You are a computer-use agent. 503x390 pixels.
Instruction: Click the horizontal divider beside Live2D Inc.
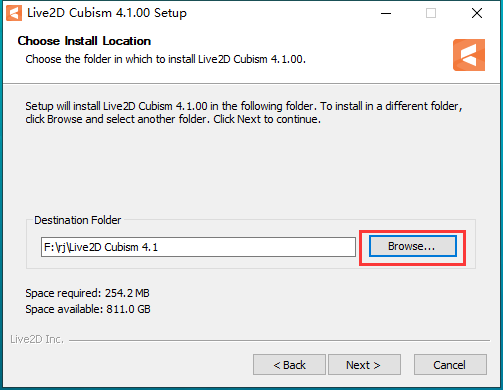click(x=279, y=341)
